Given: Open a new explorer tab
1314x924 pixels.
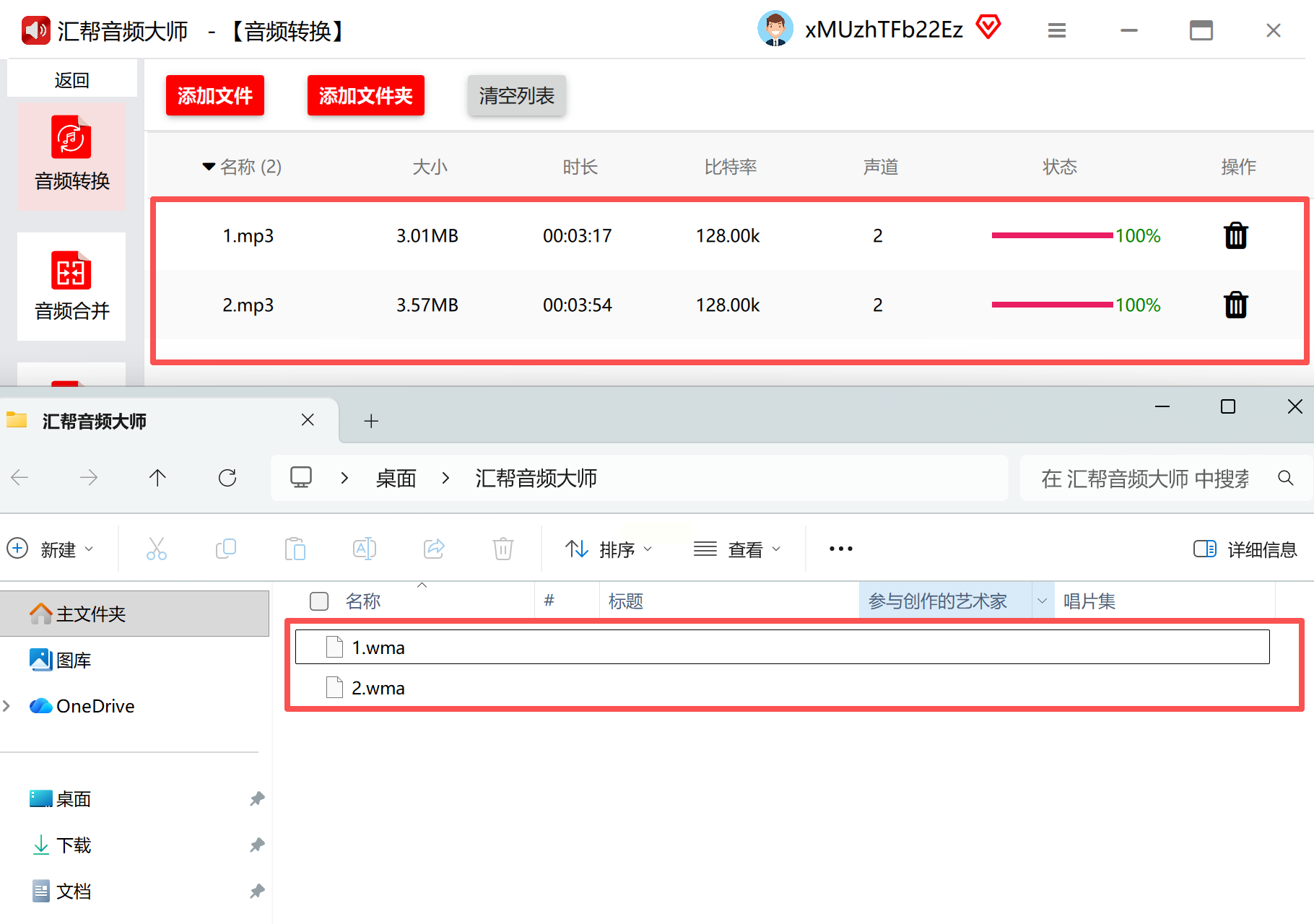Looking at the screenshot, I should point(371,421).
